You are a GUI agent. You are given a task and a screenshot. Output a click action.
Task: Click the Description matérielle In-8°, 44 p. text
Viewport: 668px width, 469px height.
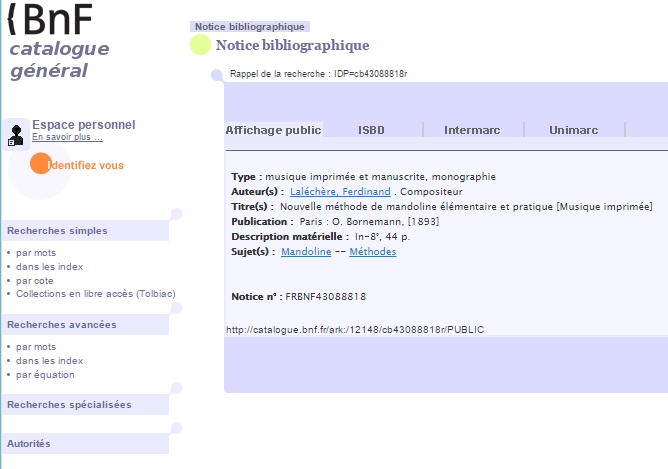tap(320, 236)
